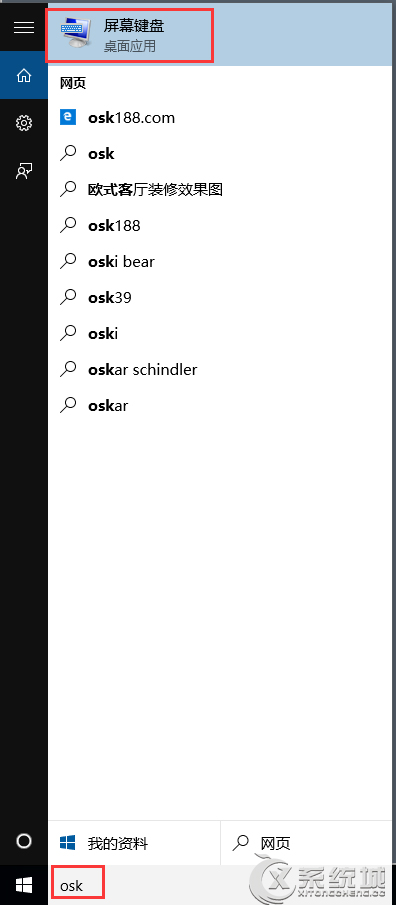The height and width of the screenshot is (905, 396).
Task: Click the Edge icon beside osk188.com
Action: (x=68, y=118)
